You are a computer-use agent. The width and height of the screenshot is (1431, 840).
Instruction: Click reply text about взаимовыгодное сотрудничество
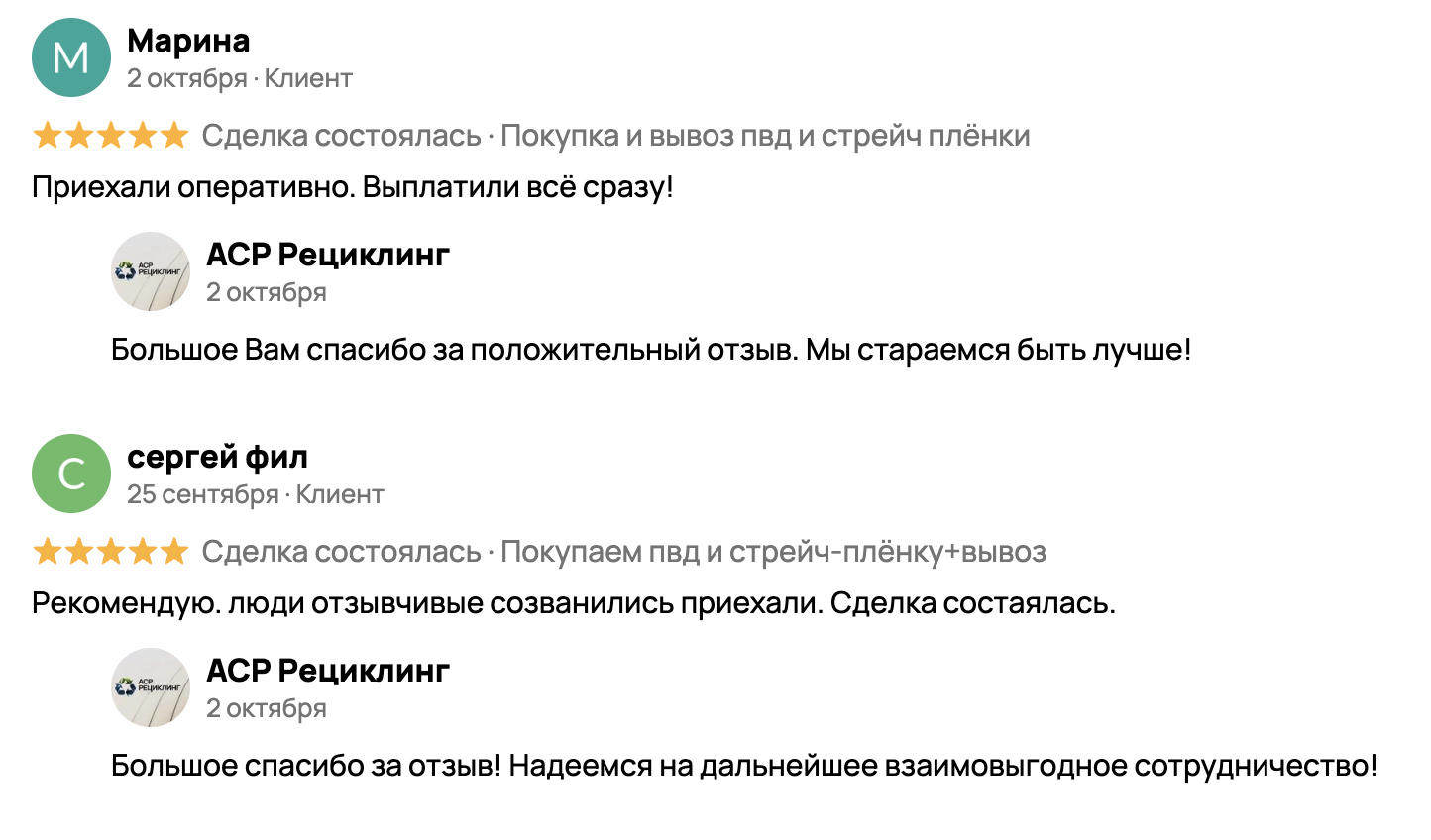(743, 766)
